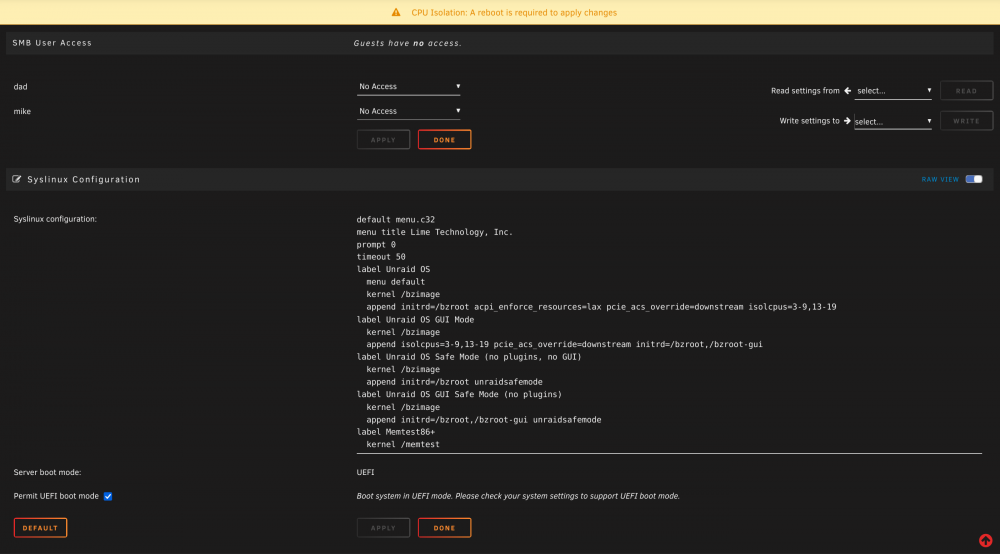The height and width of the screenshot is (554, 1000).
Task: Click the Guests have no access text
Action: [408, 43]
